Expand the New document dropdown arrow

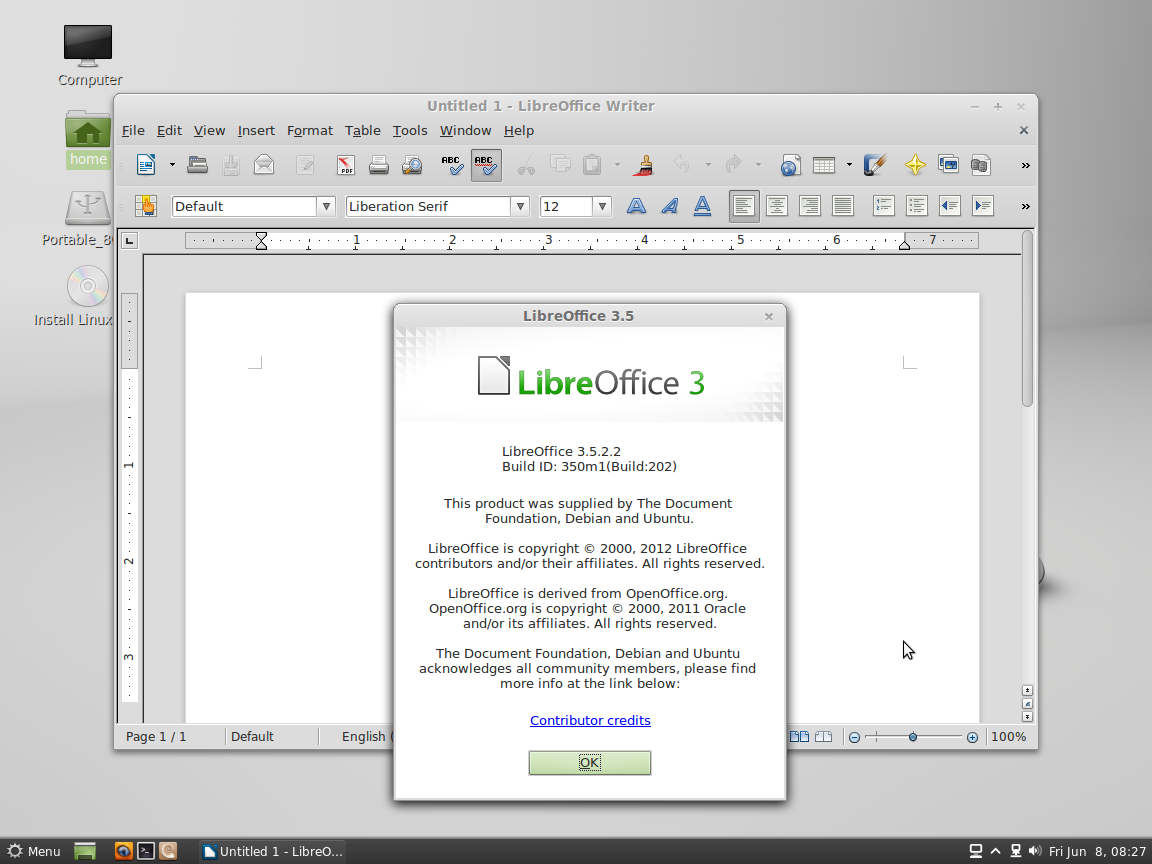click(172, 165)
